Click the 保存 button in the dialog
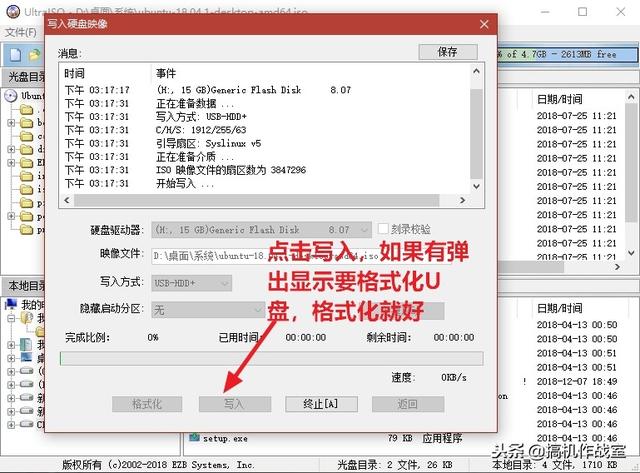The width and height of the screenshot is (640, 473). tap(448, 52)
